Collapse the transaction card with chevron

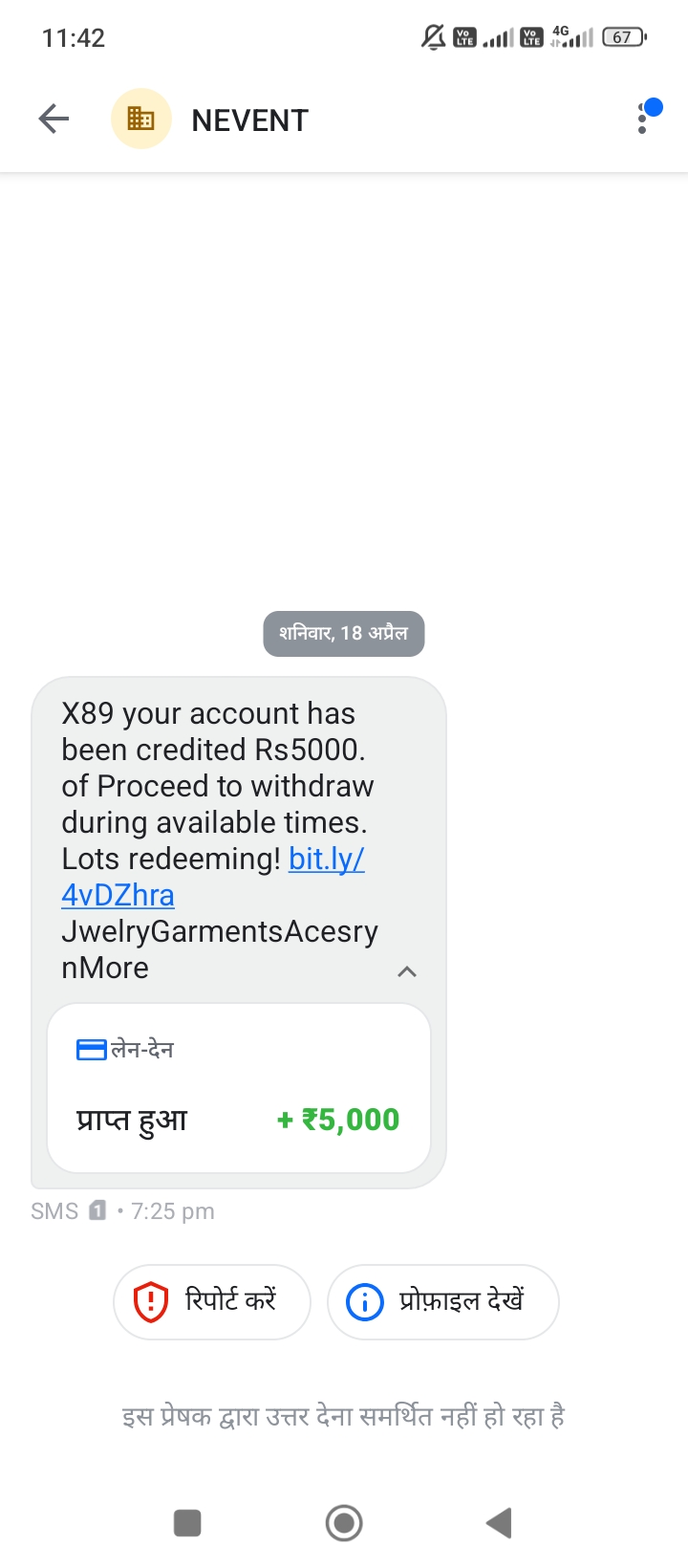[x=407, y=971]
